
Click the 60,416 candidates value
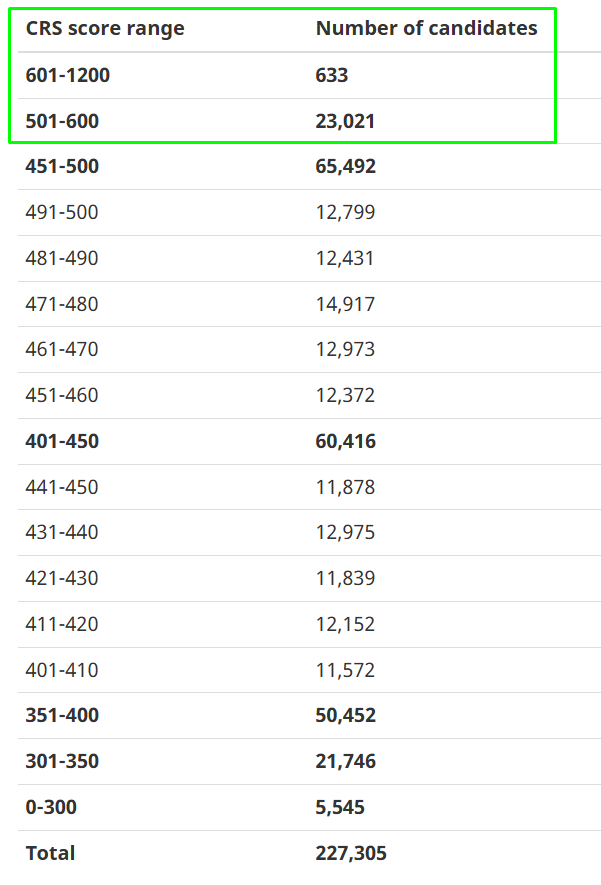[346, 441]
